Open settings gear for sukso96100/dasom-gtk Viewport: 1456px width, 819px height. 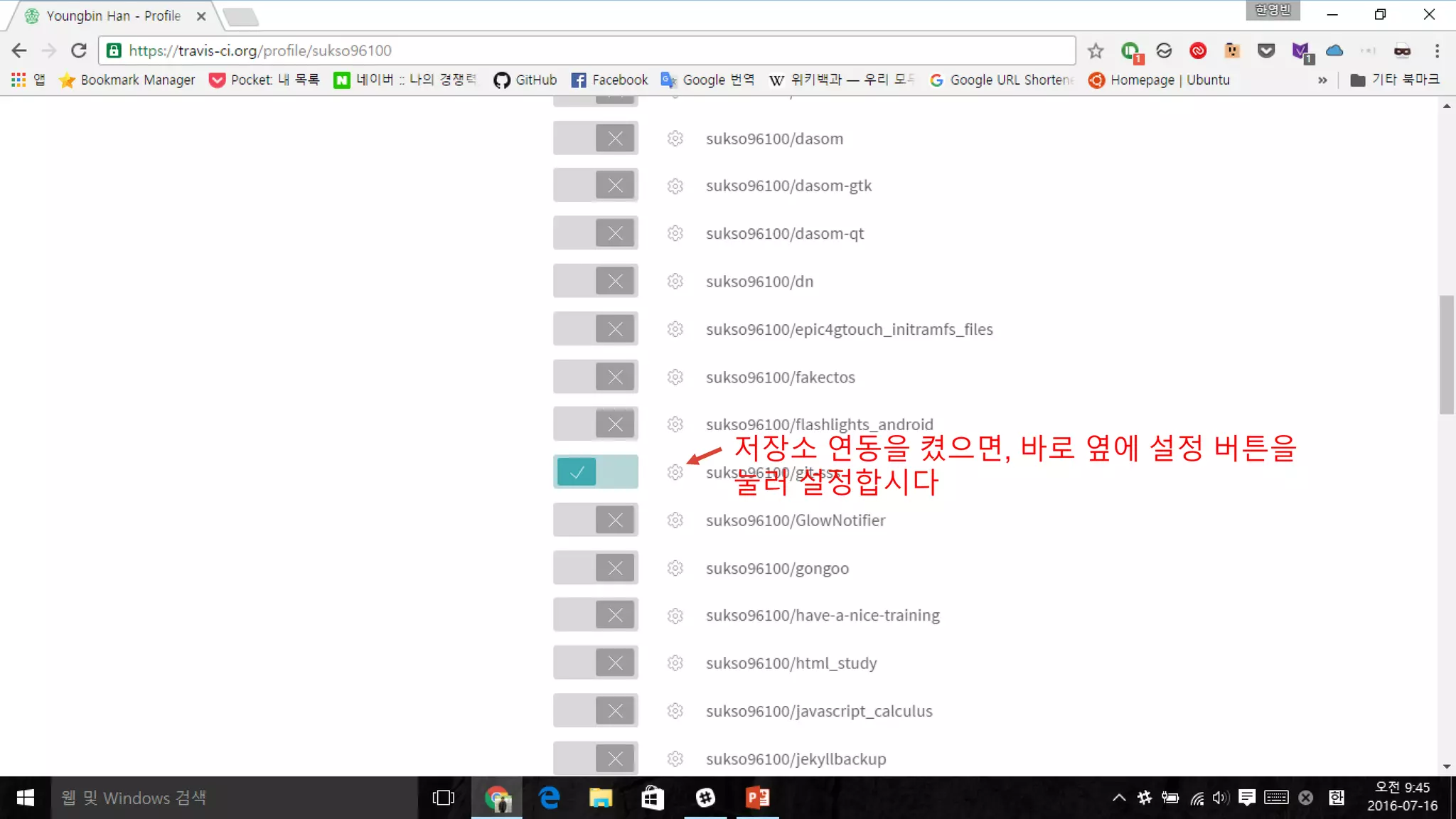[675, 186]
